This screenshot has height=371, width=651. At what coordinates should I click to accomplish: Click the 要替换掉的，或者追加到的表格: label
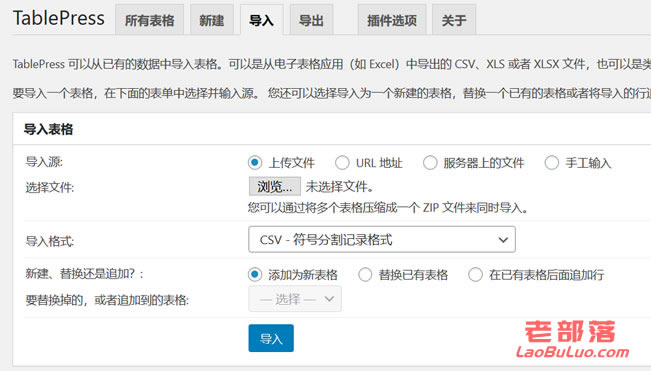pyautogui.click(x=107, y=300)
